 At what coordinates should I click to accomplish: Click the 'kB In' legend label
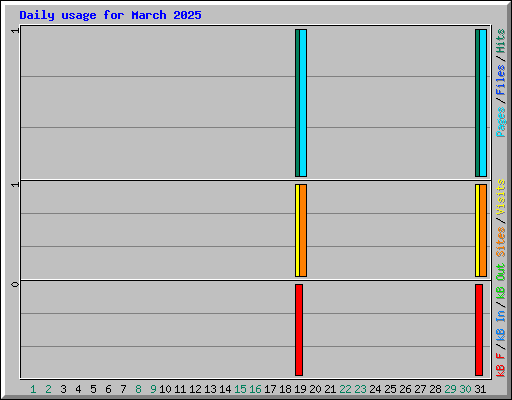(501, 326)
